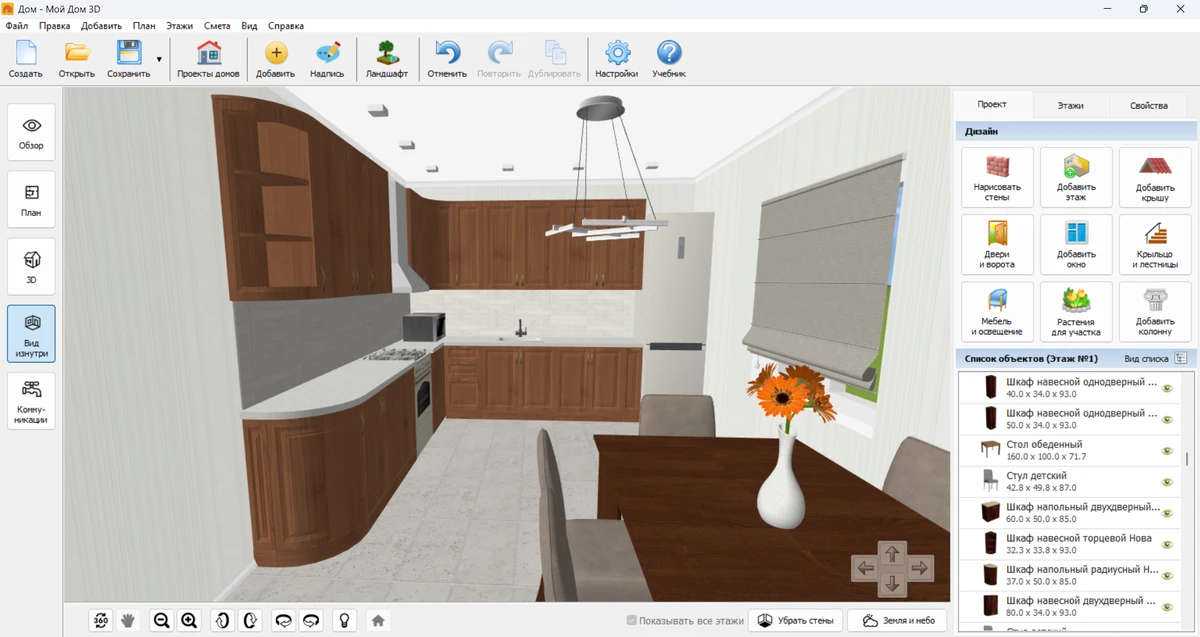Open Мебель и освещение furniture catalog
Screen dimensions: 1200x637
(997, 311)
